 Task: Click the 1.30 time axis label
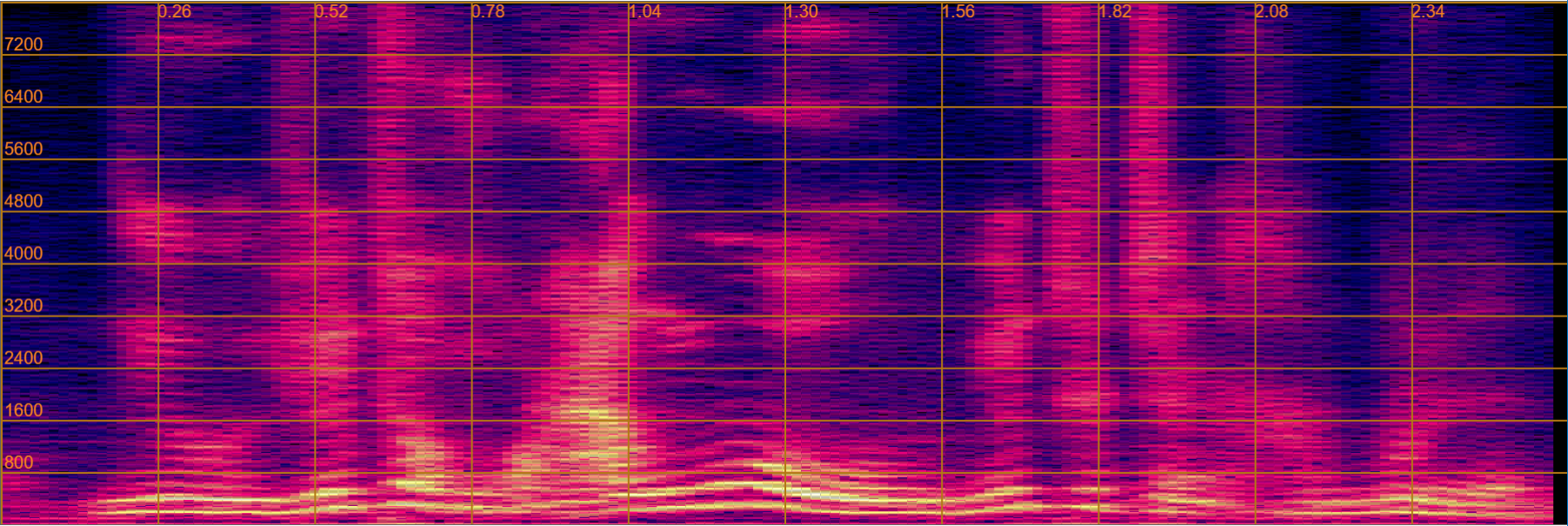801,11
